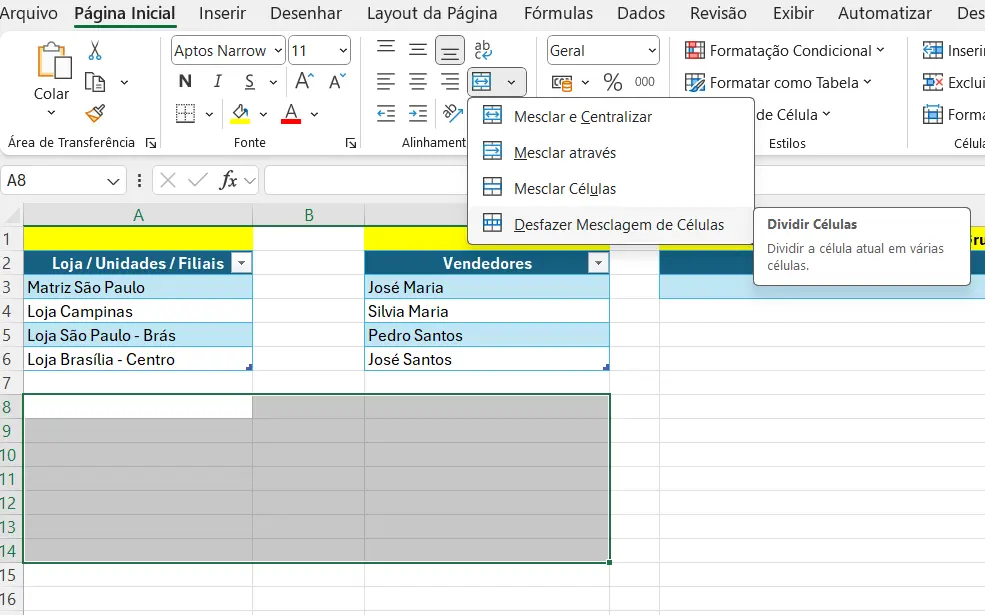This screenshot has width=985, height=615.
Task: Choose Desfazer Mesclagem de Células option
Action: 618,225
